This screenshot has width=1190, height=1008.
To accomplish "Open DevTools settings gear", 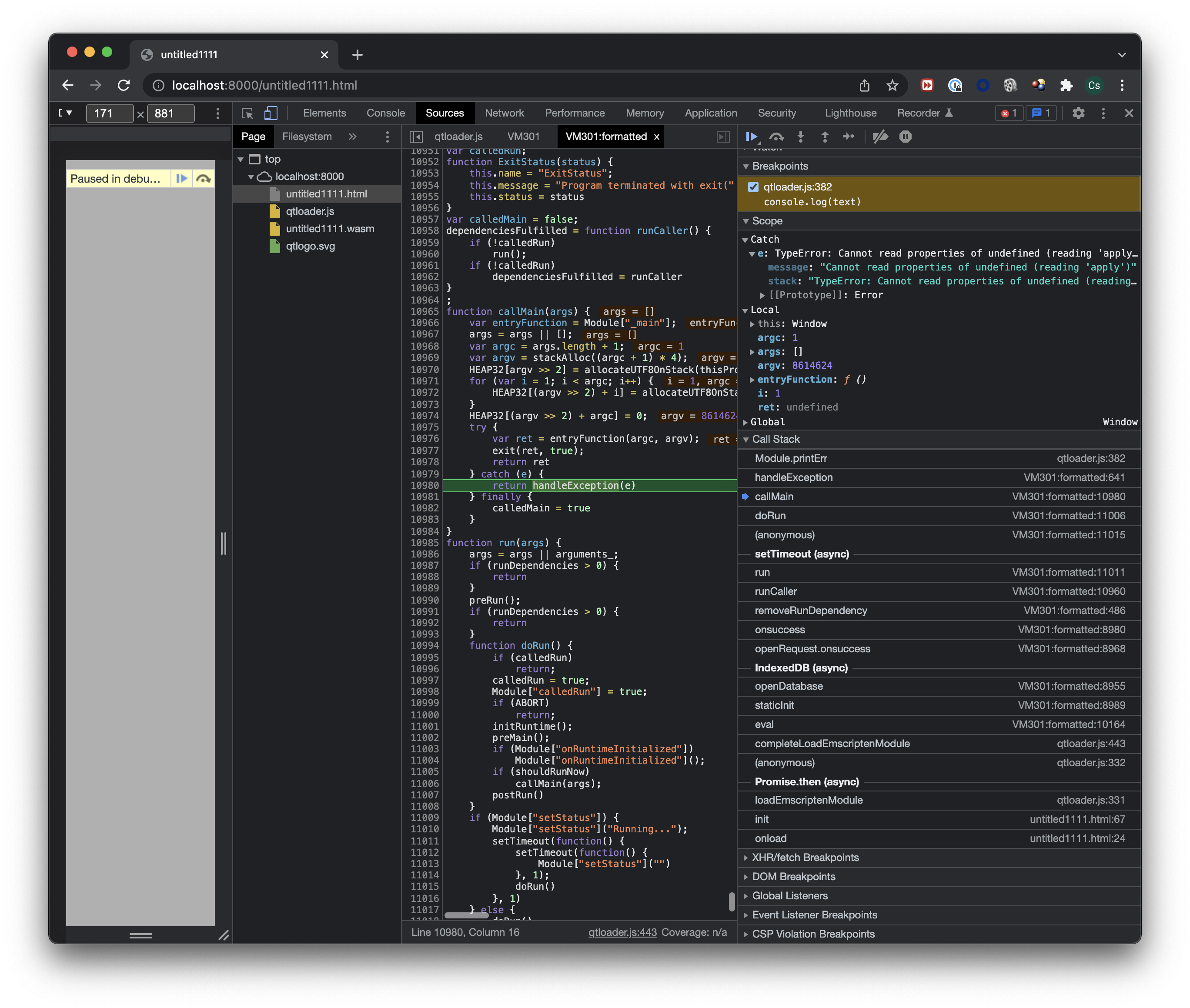I will coord(1079,113).
